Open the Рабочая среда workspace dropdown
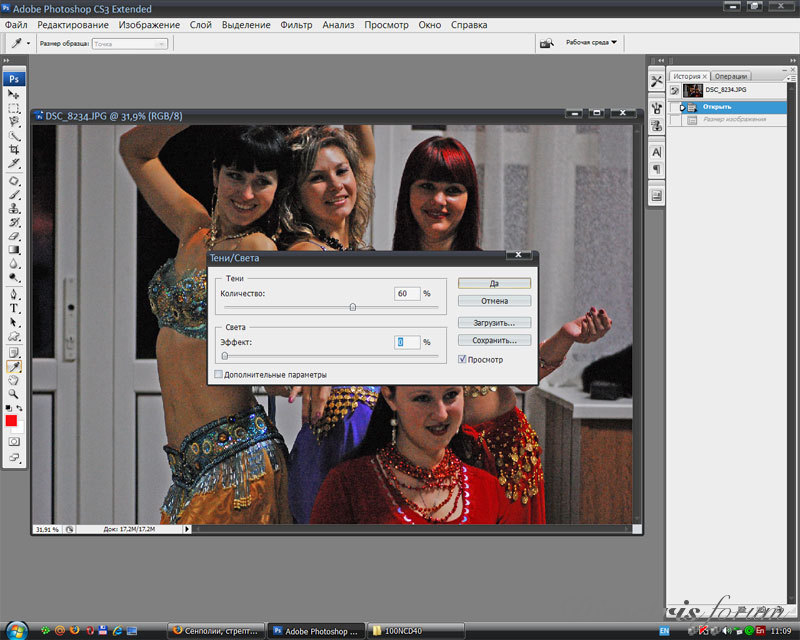800x640 pixels. tap(592, 43)
